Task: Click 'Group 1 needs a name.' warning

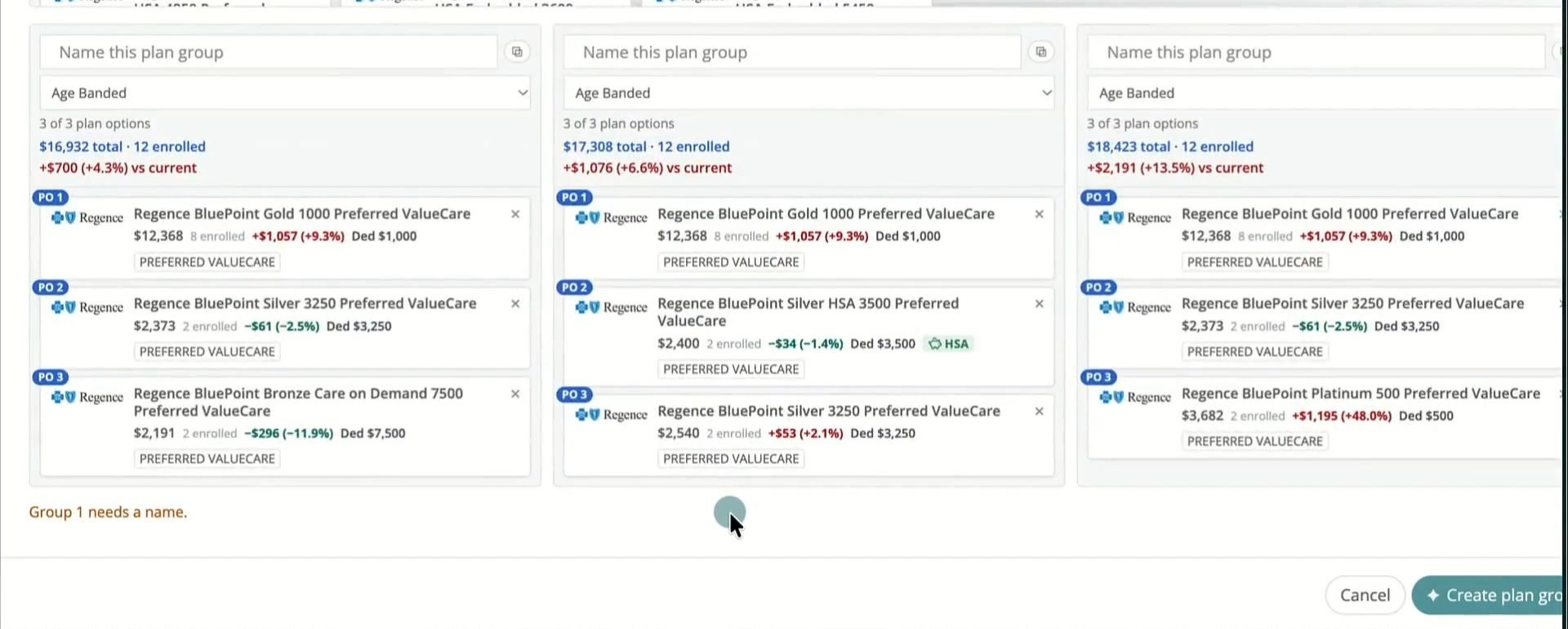Action: (108, 512)
